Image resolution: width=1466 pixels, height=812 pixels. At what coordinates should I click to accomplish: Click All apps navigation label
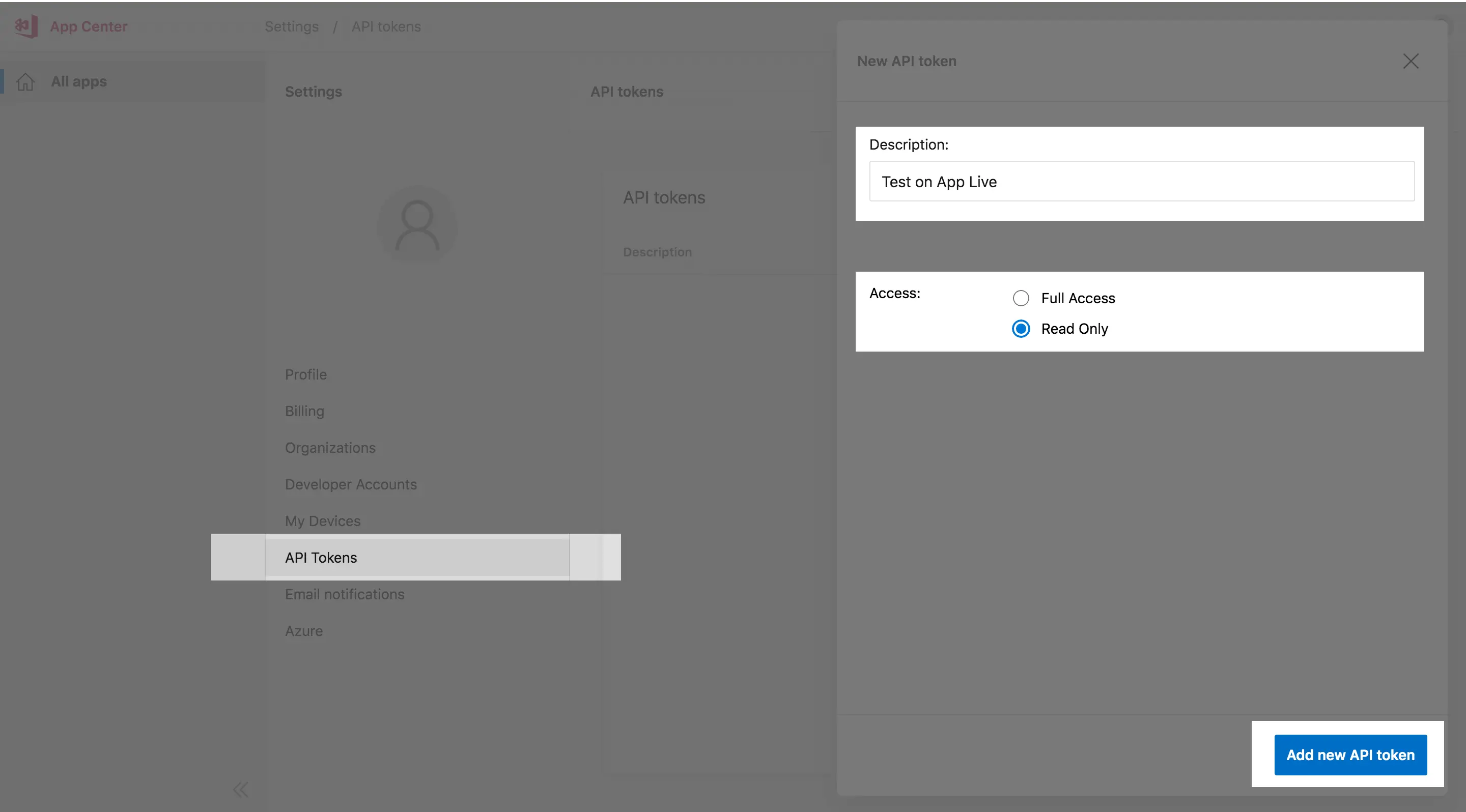(x=78, y=81)
